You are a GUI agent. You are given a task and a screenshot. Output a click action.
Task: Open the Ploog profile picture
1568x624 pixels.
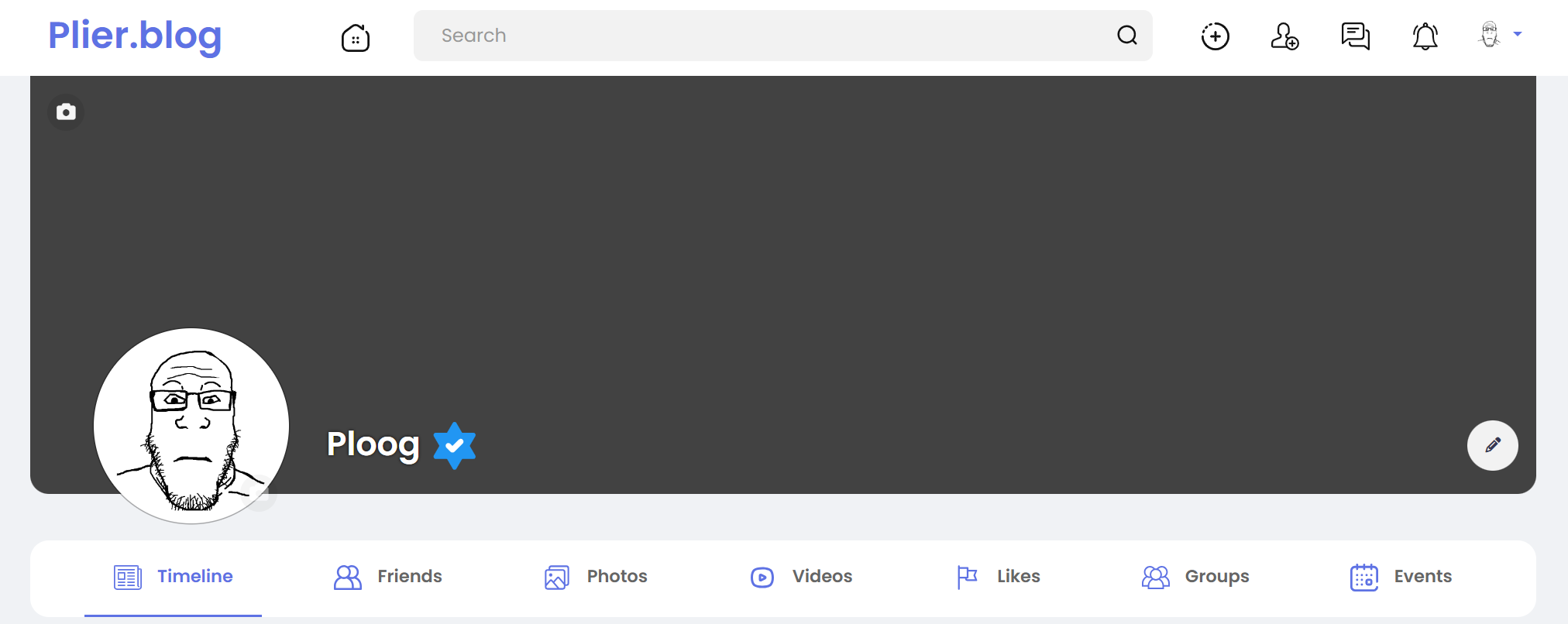tap(191, 426)
